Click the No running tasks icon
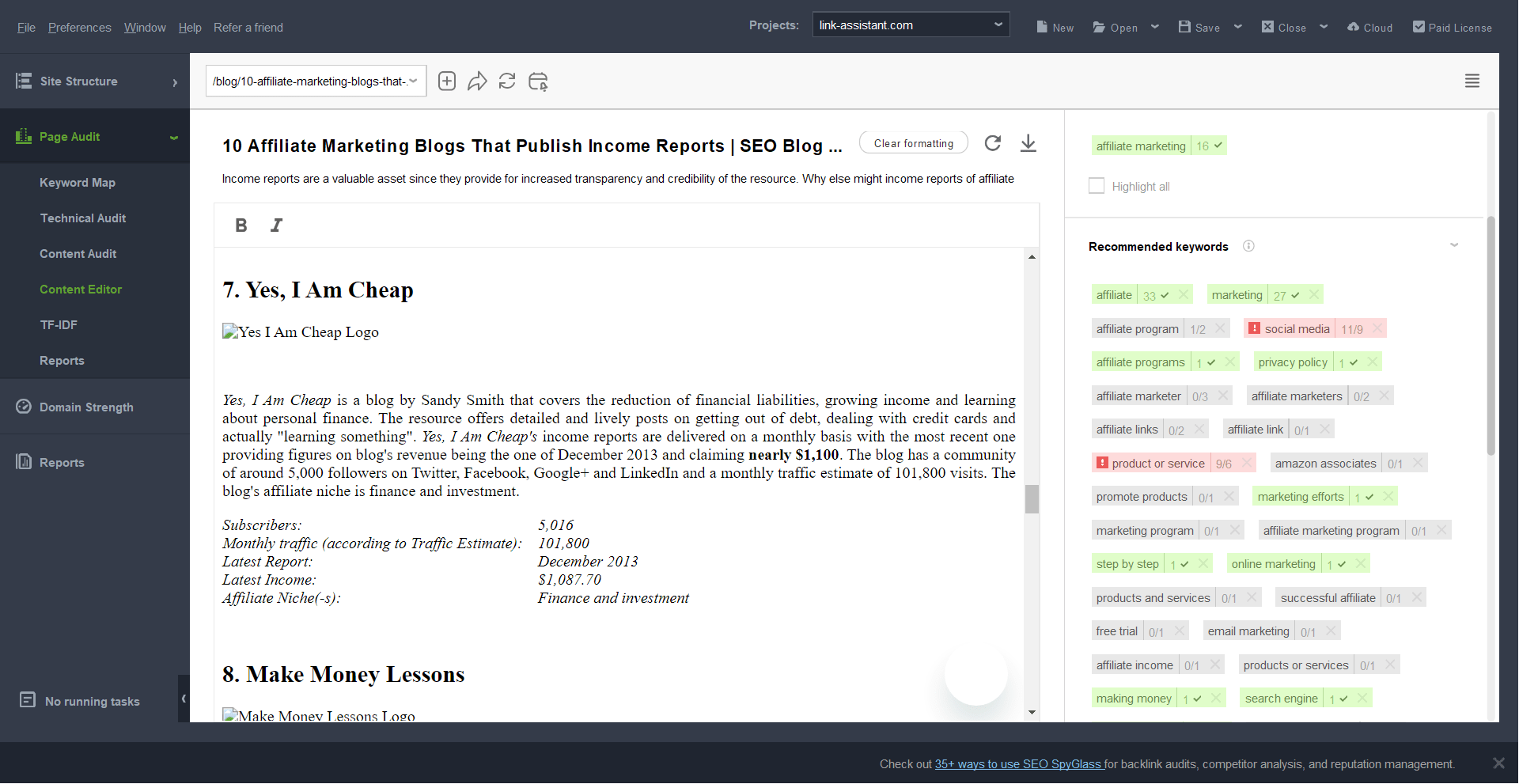 point(28,700)
